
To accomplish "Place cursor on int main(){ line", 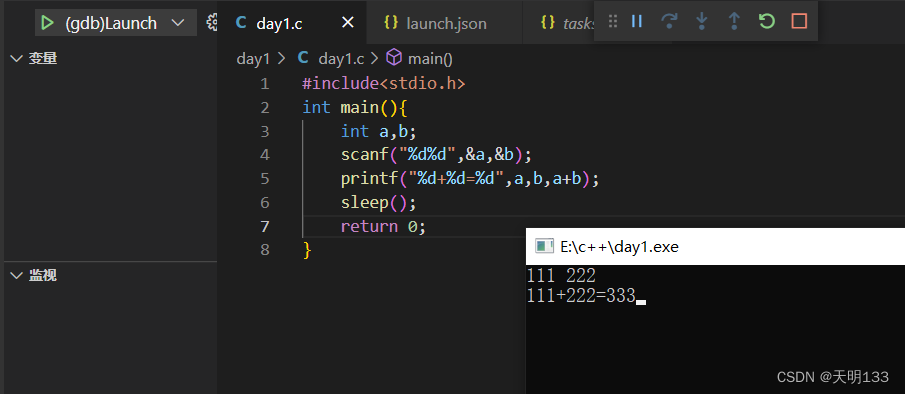I will (355, 108).
